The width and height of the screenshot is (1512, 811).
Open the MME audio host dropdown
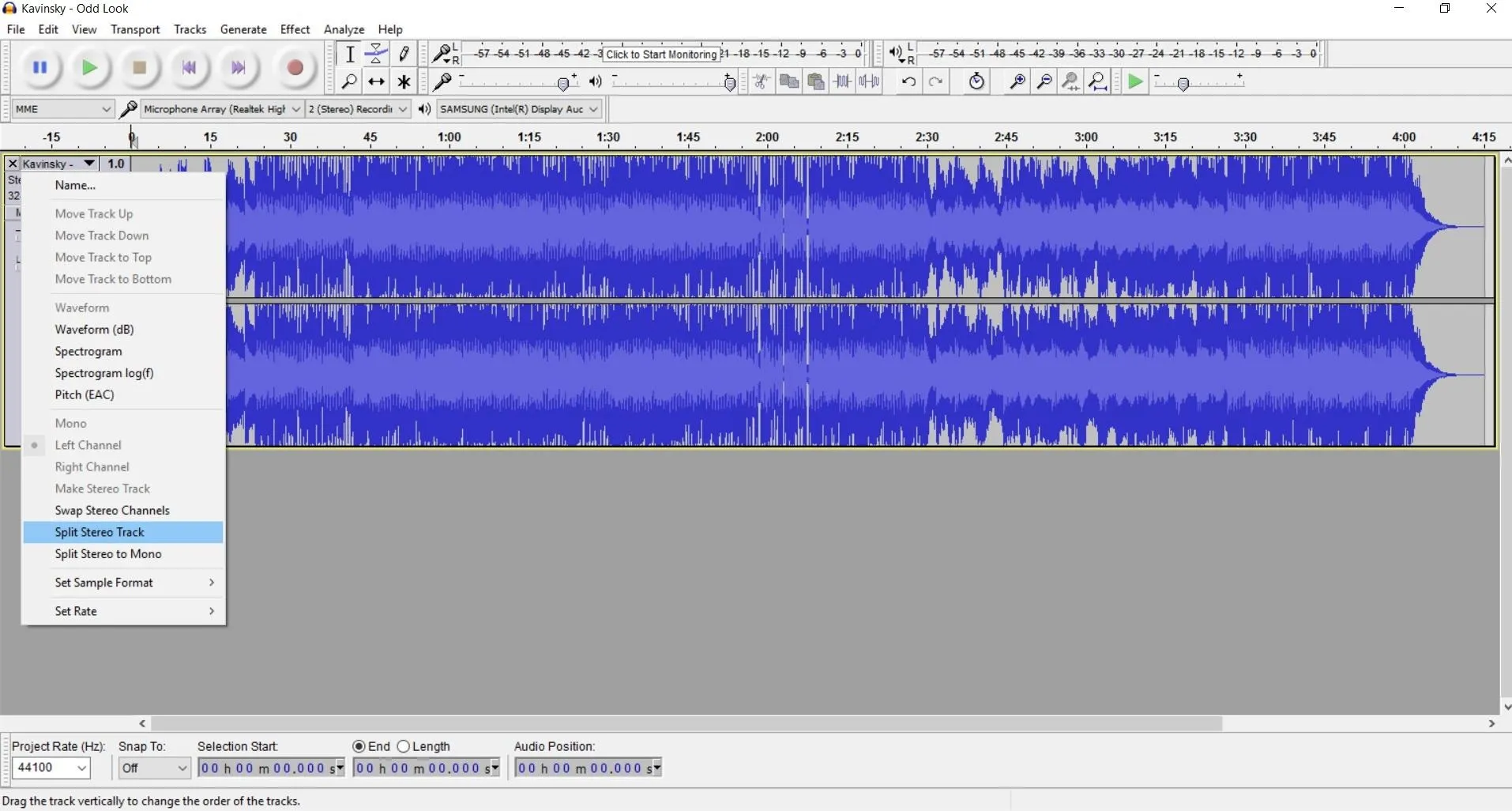63,109
